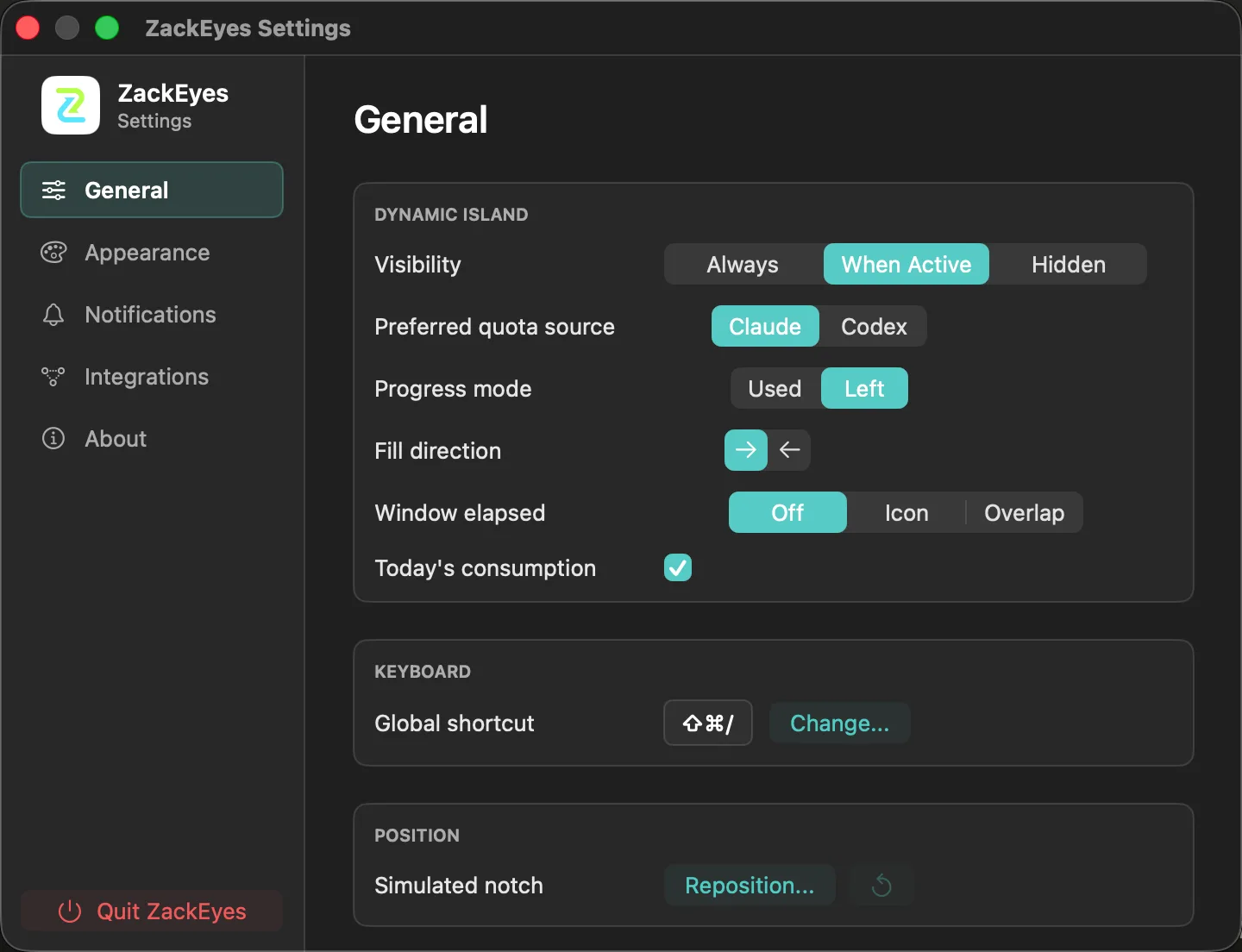Screen dimensions: 1242x952
Task: Click the Simulated notch label
Action: coord(459,886)
